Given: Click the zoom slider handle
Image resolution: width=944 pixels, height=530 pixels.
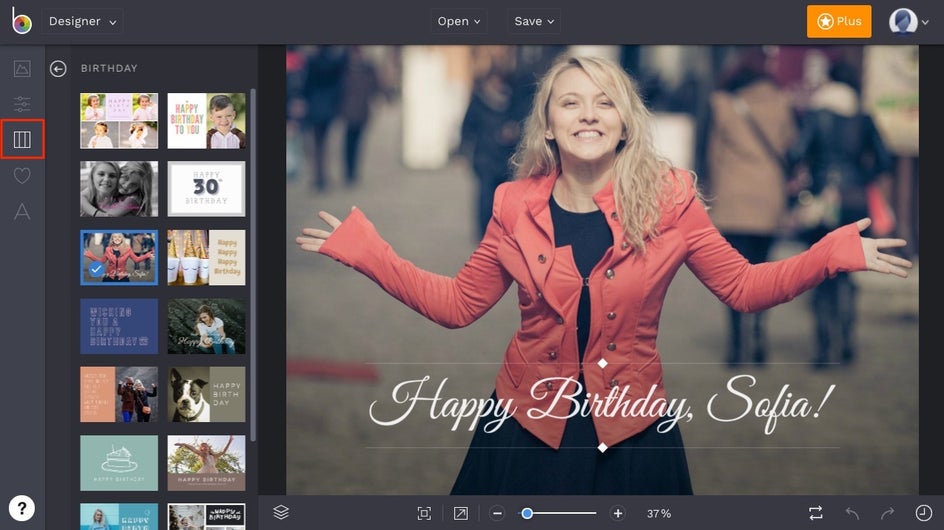Looking at the screenshot, I should tap(527, 513).
